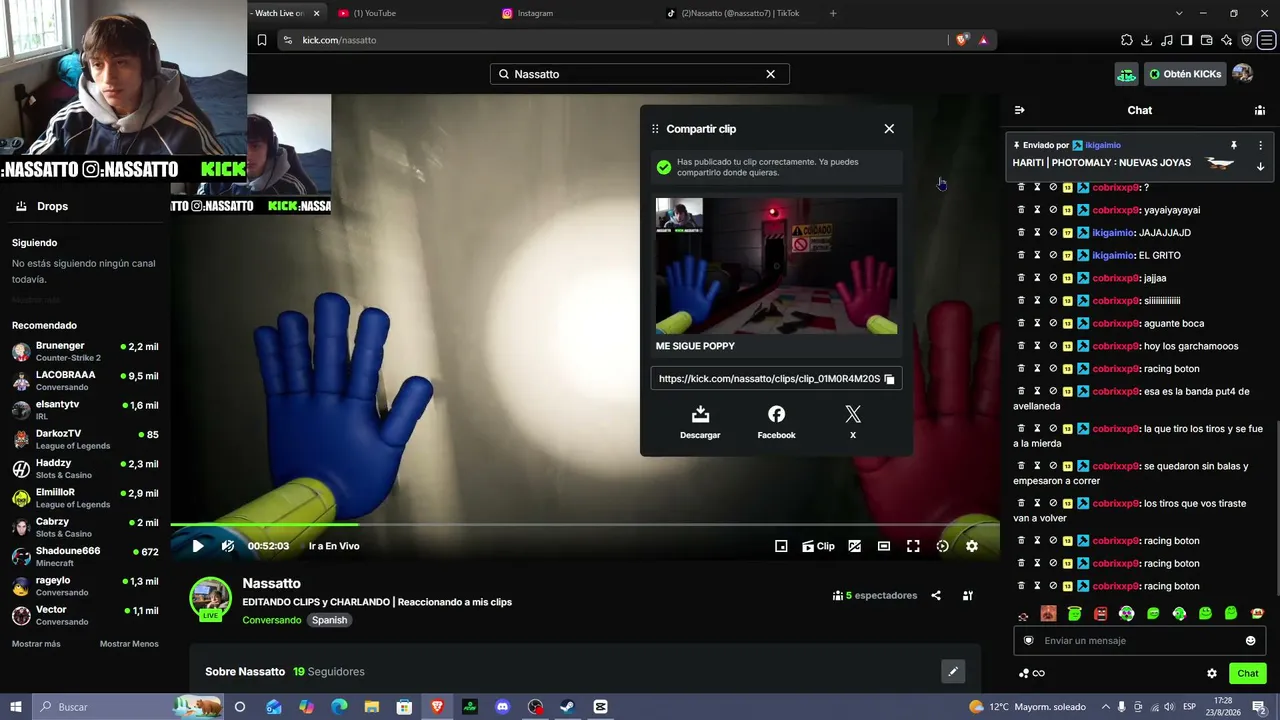This screenshot has height=720, width=1280.
Task: Send message with Chat button
Action: coord(1248,674)
